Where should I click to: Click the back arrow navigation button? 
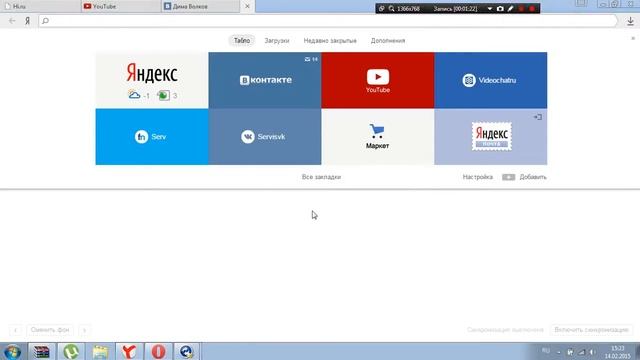[12, 21]
